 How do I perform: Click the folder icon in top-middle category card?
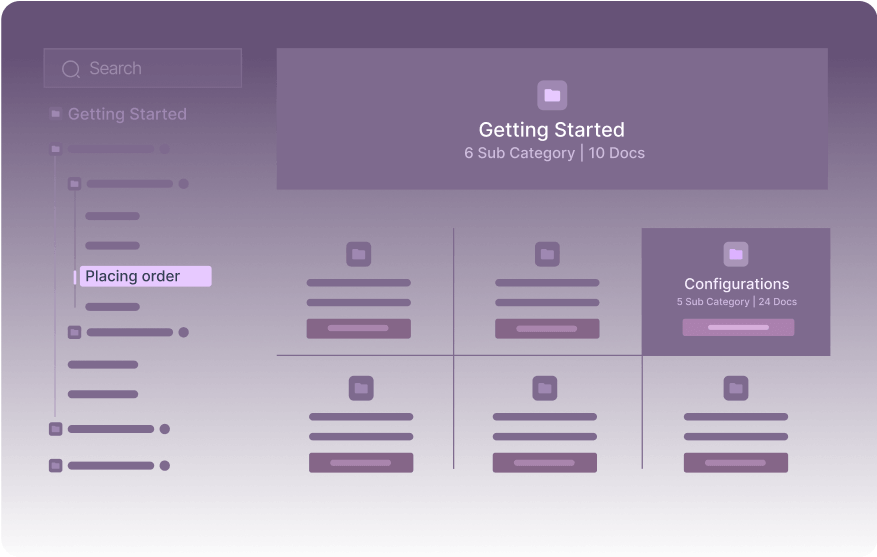[547, 254]
